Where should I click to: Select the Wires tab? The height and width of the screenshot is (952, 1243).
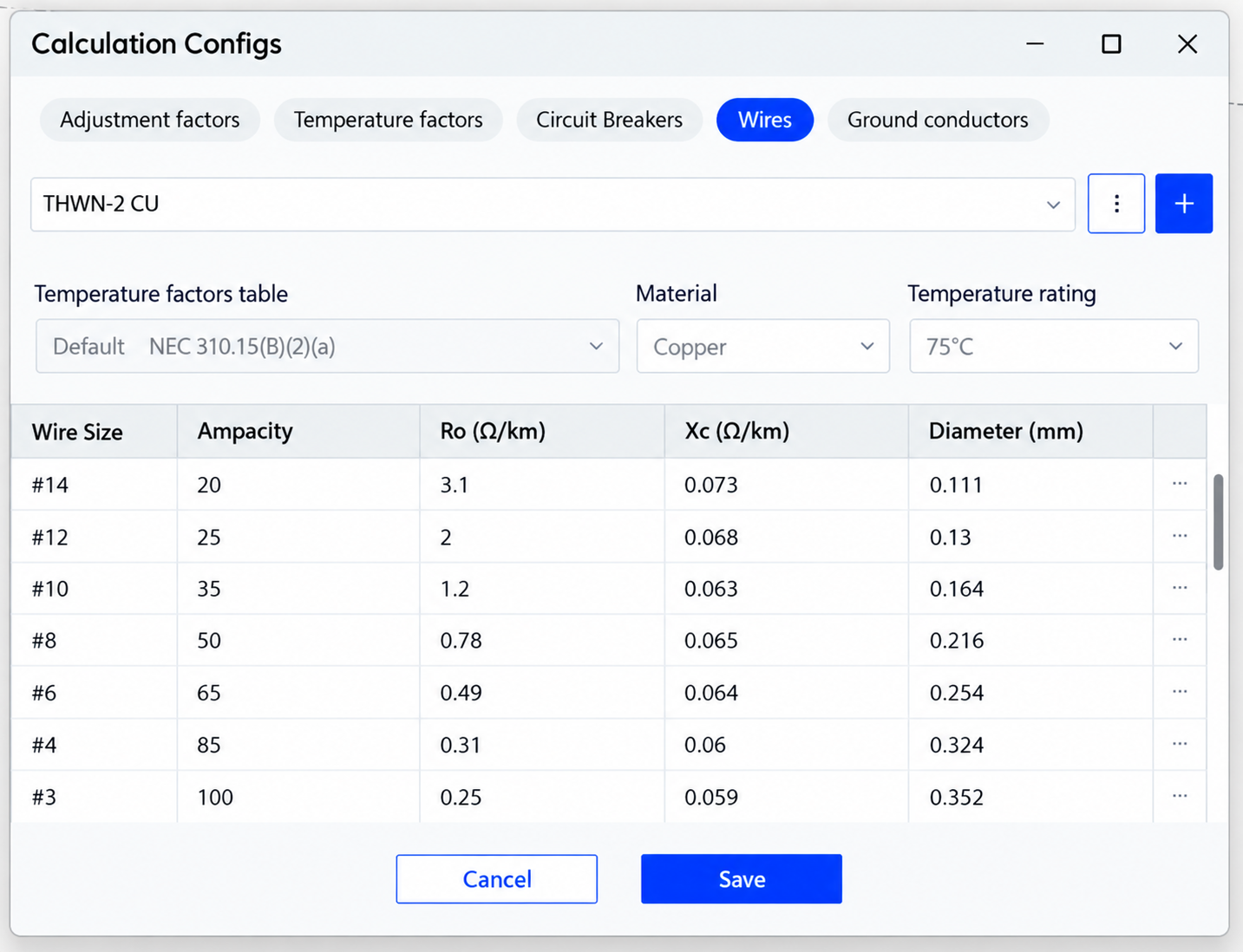[764, 120]
